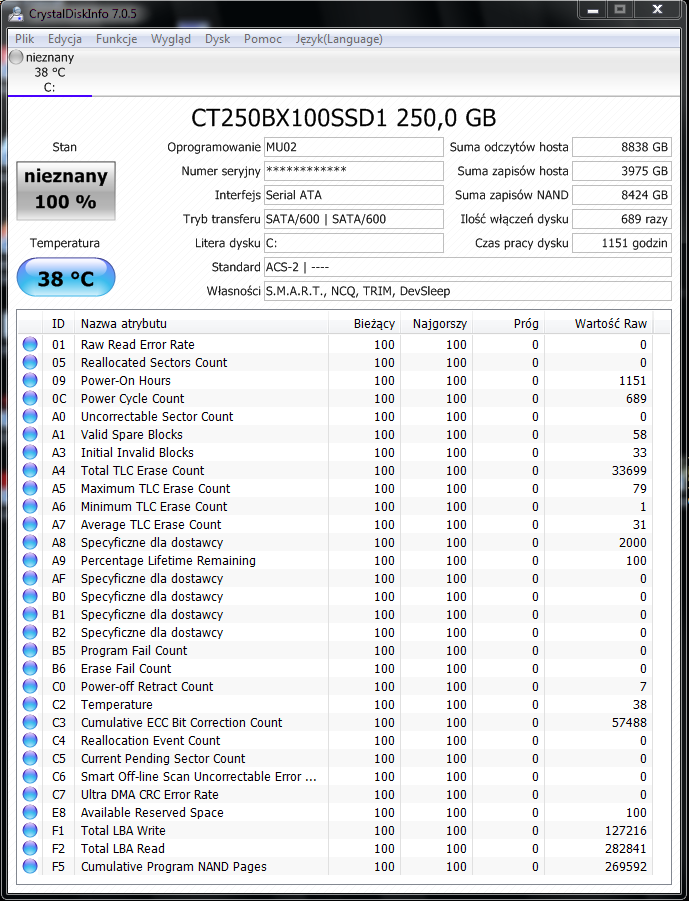Open the Pomoc menu
689x901 pixels.
[x=263, y=39]
